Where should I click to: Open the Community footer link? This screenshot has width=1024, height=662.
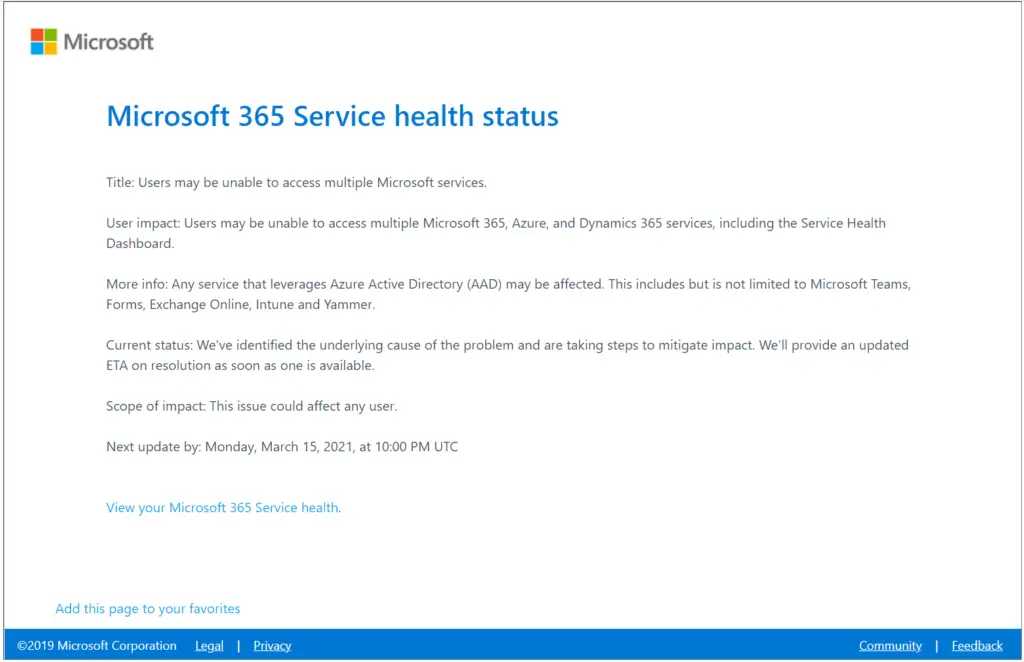tap(890, 646)
